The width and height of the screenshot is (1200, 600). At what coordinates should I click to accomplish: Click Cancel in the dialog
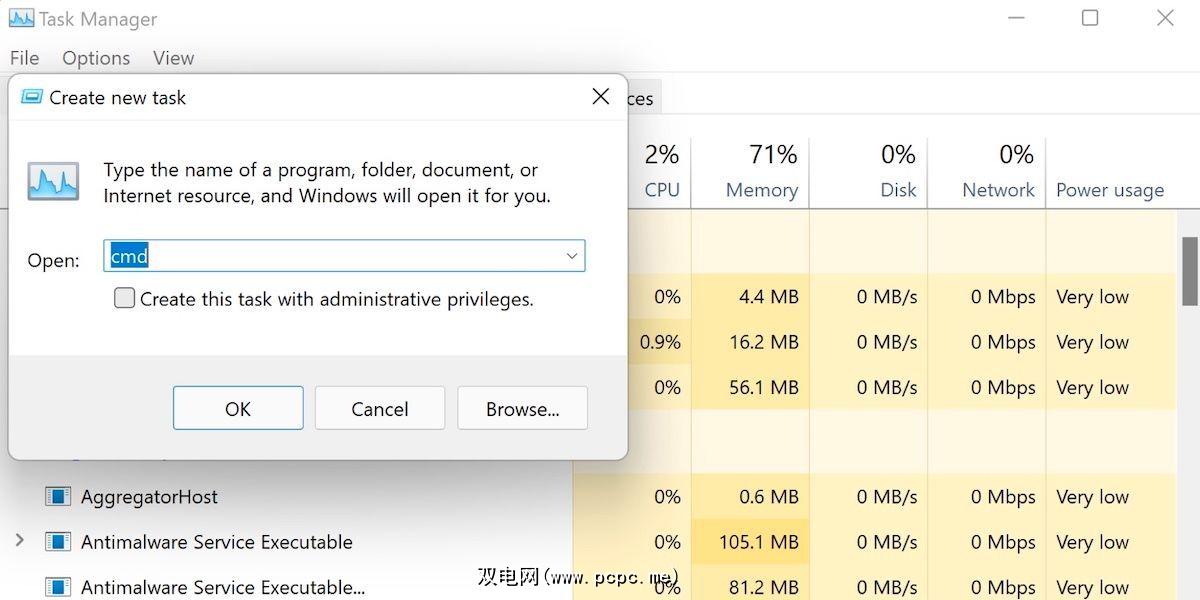pyautogui.click(x=380, y=409)
